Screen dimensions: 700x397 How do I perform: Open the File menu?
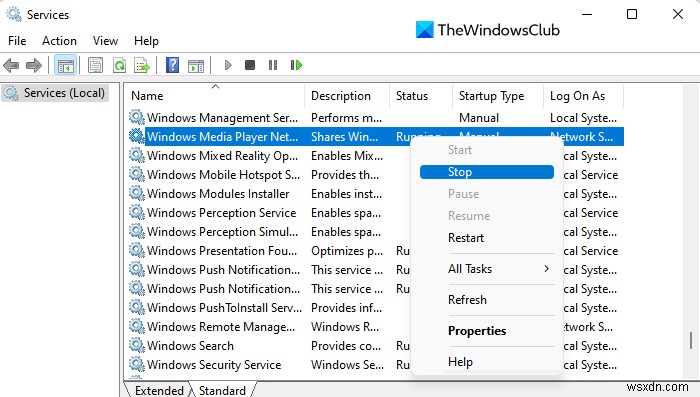pos(17,41)
